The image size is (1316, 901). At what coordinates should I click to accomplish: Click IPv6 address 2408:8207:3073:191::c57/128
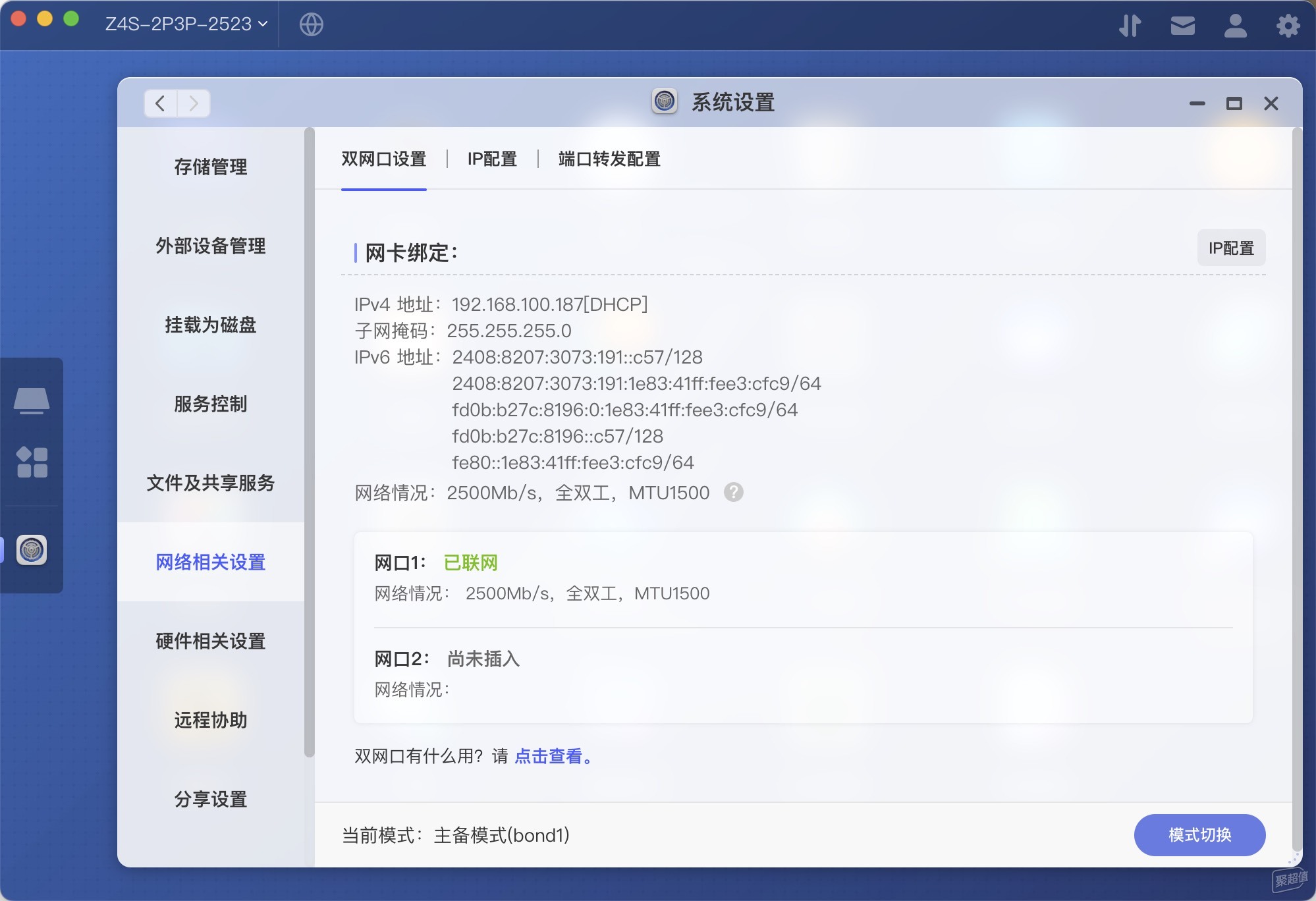(x=577, y=357)
